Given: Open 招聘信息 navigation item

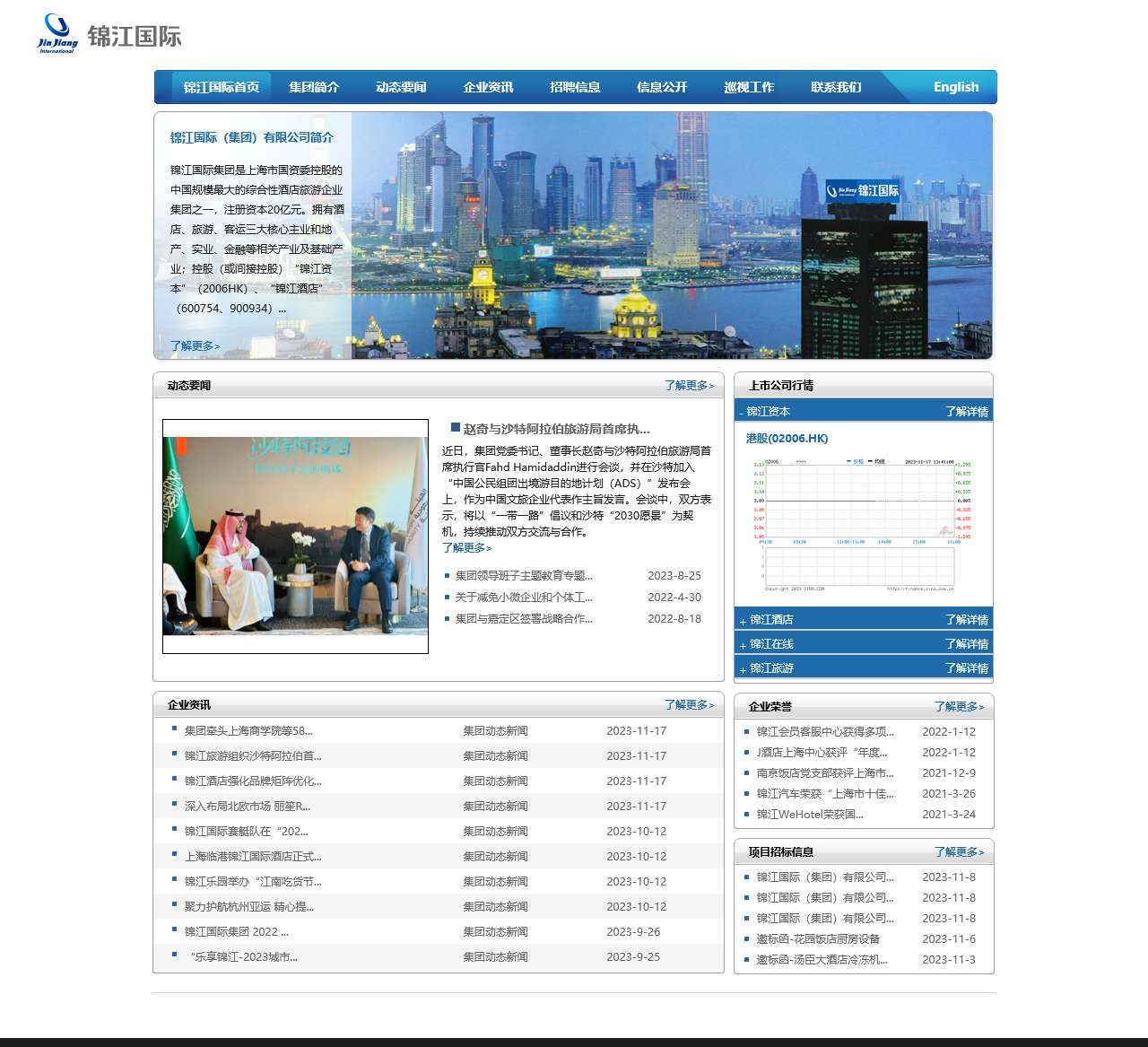Looking at the screenshot, I should (x=575, y=87).
